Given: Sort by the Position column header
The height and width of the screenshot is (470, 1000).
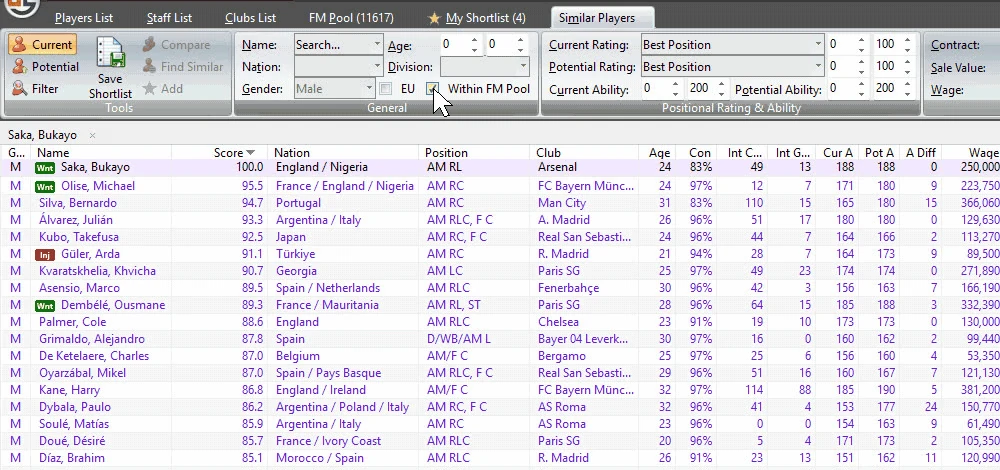Looking at the screenshot, I should (x=474, y=153).
